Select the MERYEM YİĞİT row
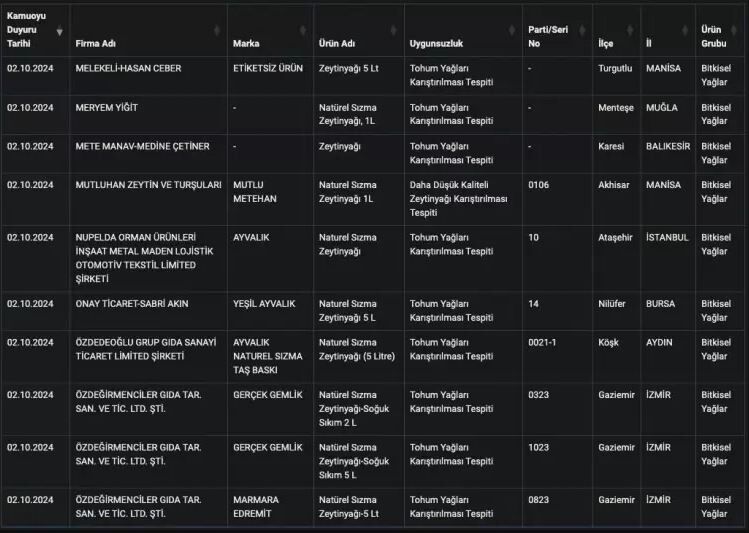Screen dimensions: 749x533 tap(106, 108)
